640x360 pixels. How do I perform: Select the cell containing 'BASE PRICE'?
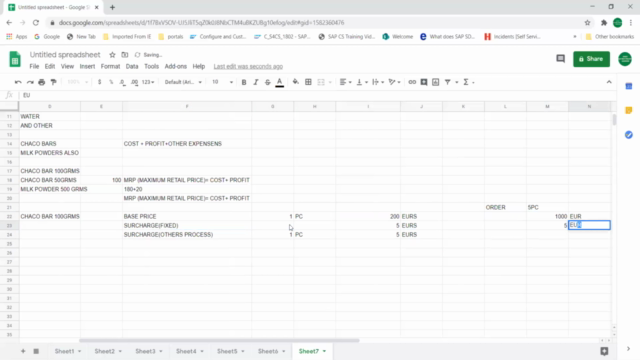coord(187,216)
